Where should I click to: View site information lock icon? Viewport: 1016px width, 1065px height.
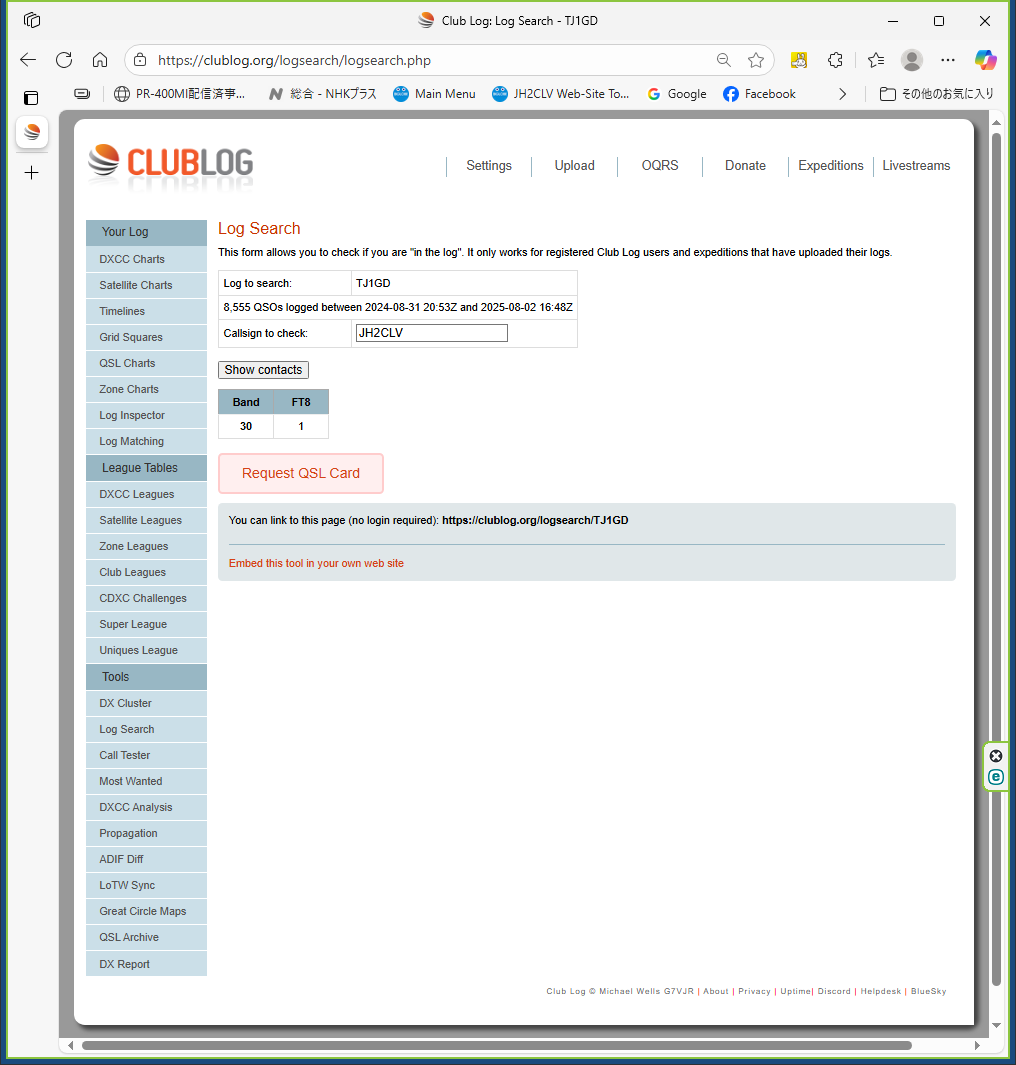pyautogui.click(x=140, y=60)
